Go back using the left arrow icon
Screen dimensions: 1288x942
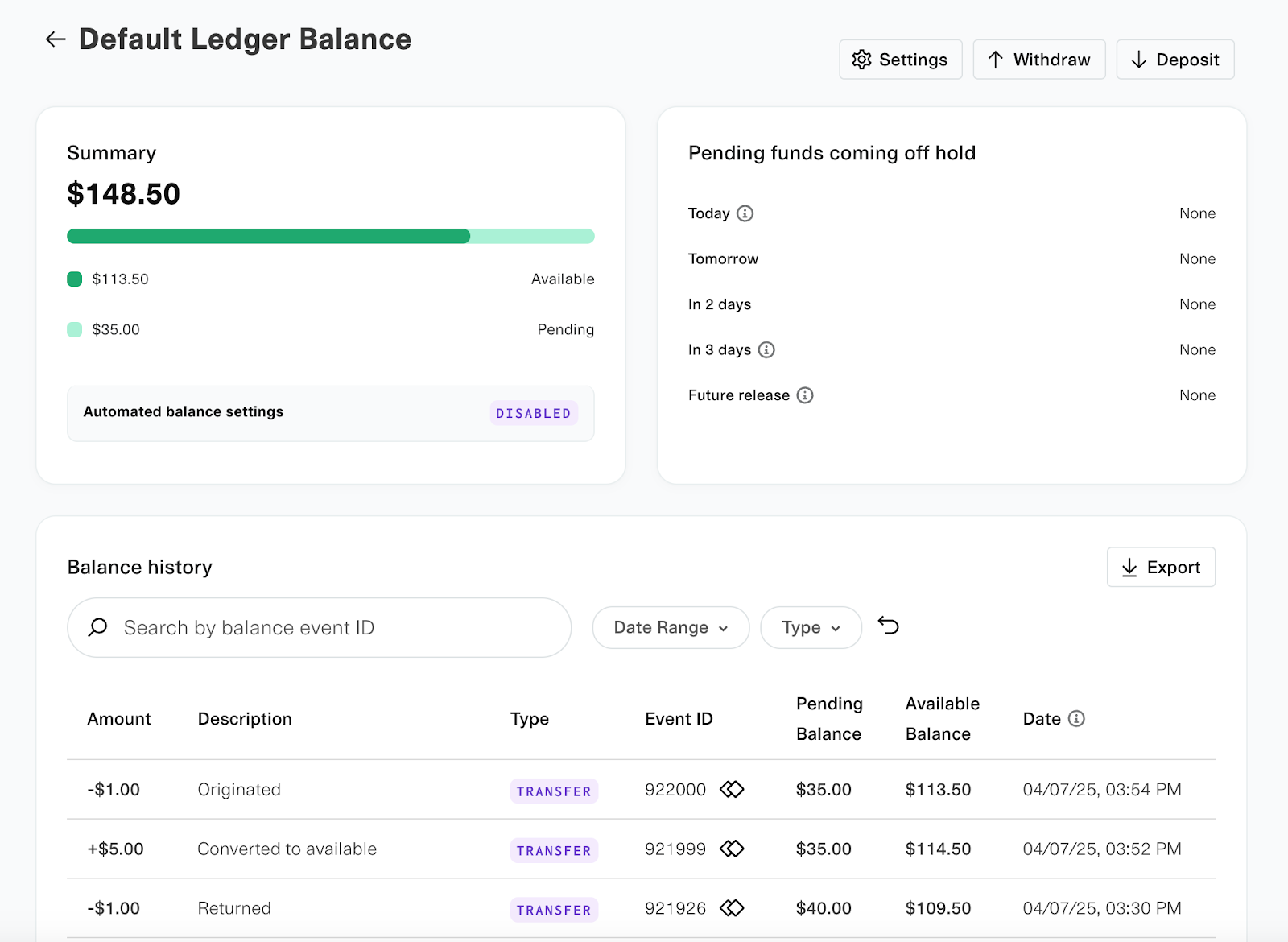(55, 39)
